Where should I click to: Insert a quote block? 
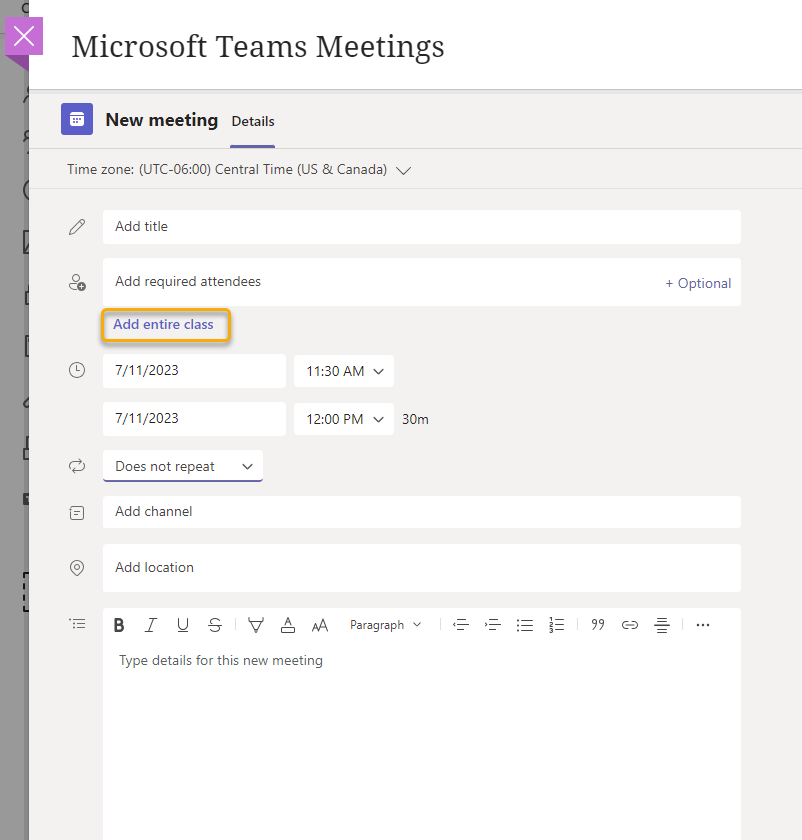click(x=598, y=625)
